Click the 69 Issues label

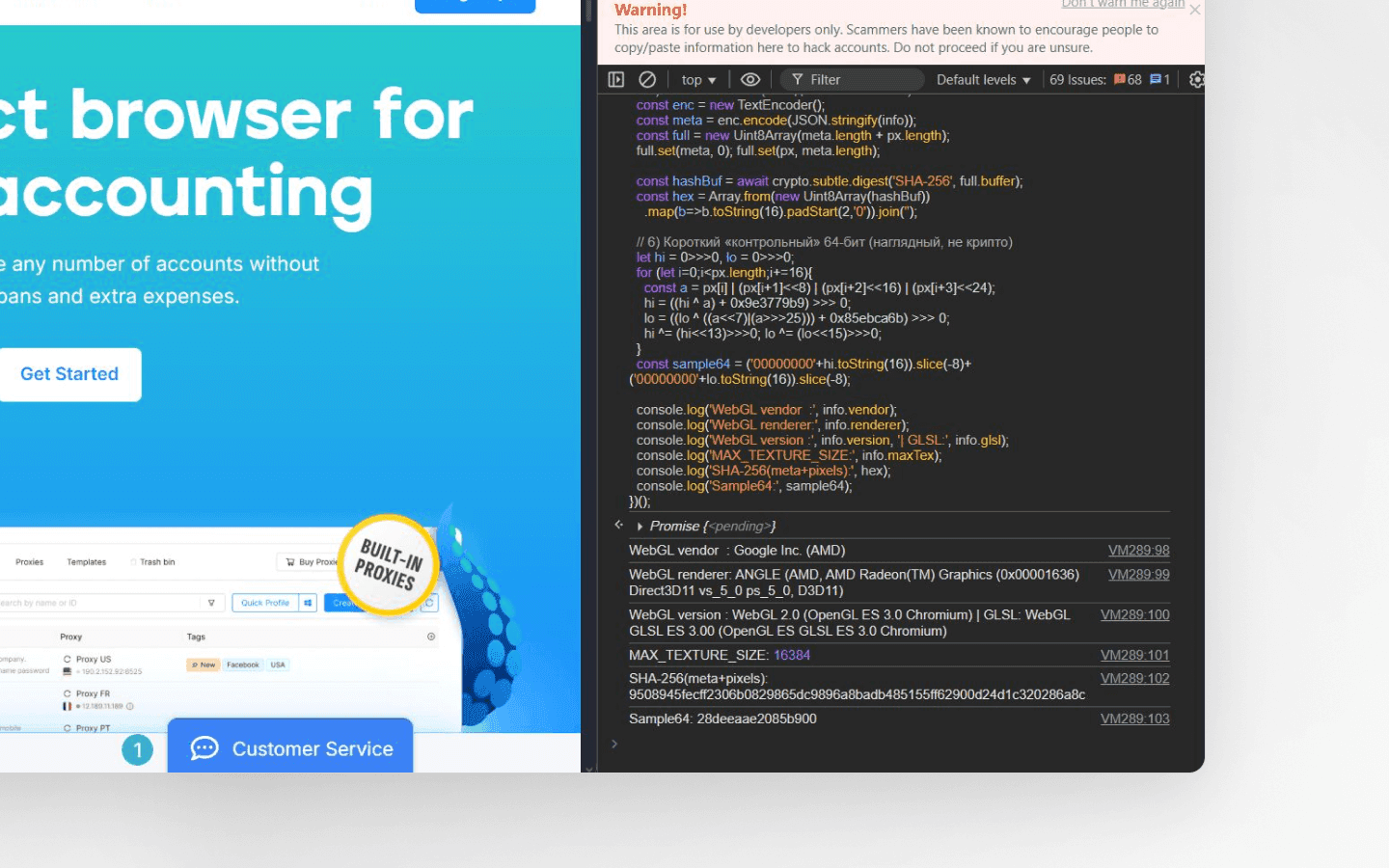point(1077,80)
